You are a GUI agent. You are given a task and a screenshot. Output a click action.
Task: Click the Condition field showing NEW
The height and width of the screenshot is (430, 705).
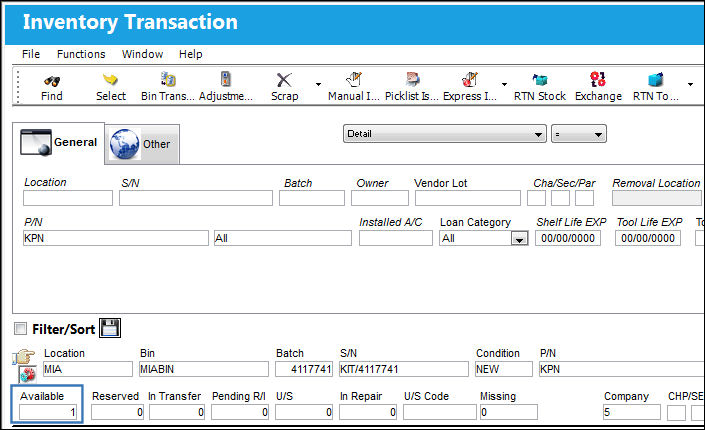click(504, 369)
